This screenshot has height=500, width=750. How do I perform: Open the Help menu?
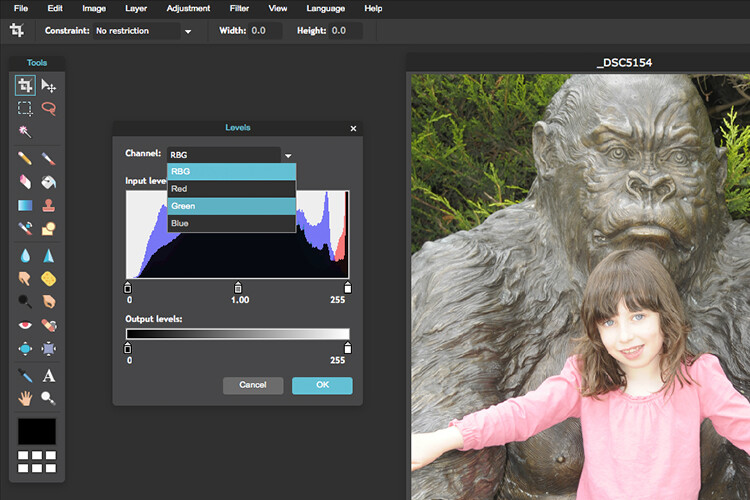[373, 8]
